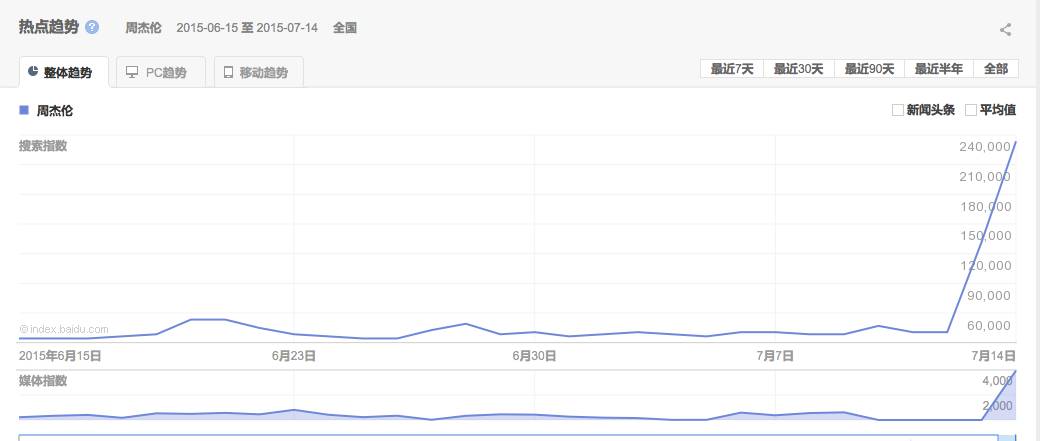Image resolution: width=1040 pixels, height=441 pixels.
Task: Select the 最近30天 time range
Action: pos(799,69)
